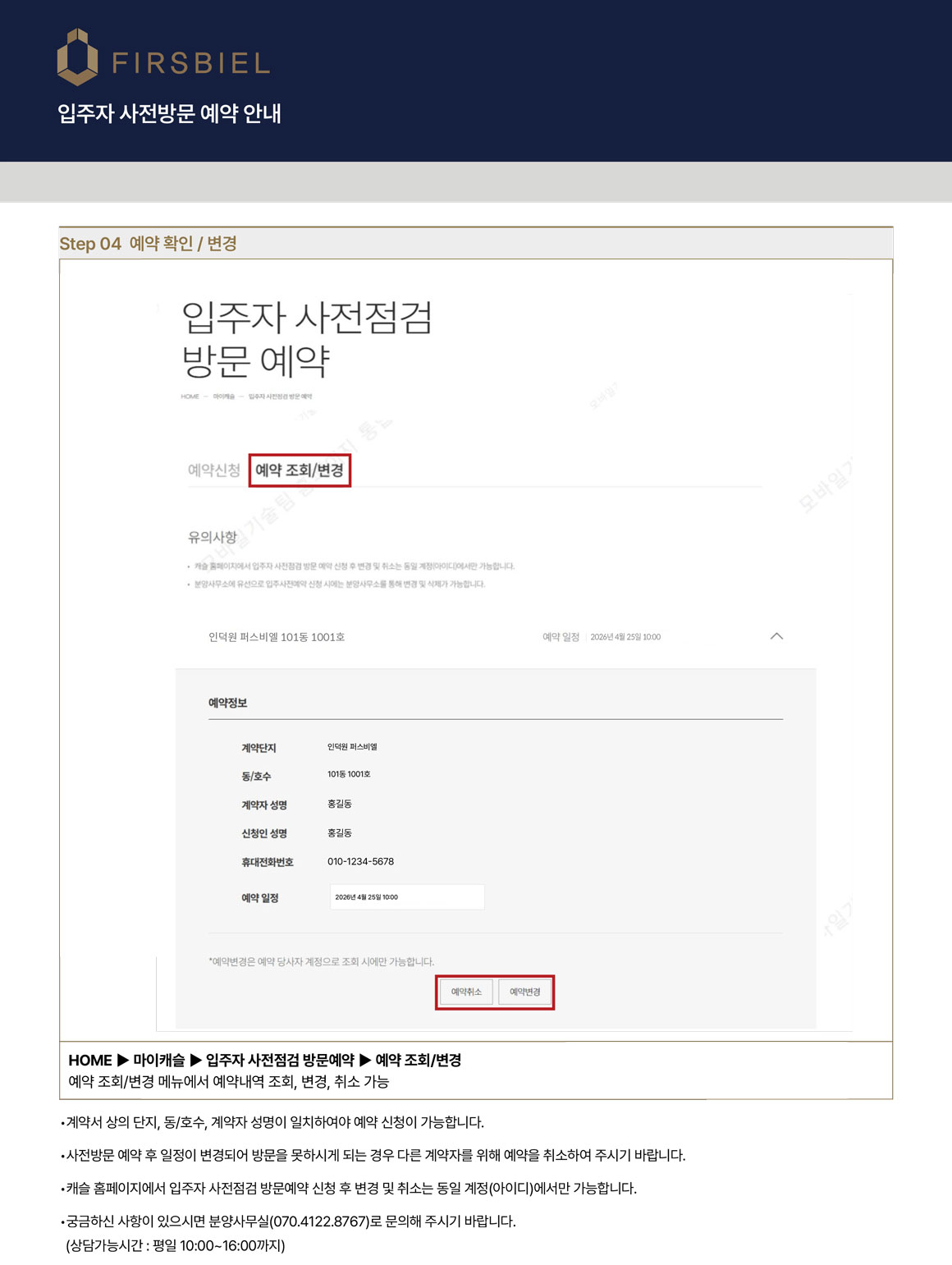The width and height of the screenshot is (952, 1265).
Task: Collapse the reservation panel with chevron arrow
Action: (x=776, y=636)
